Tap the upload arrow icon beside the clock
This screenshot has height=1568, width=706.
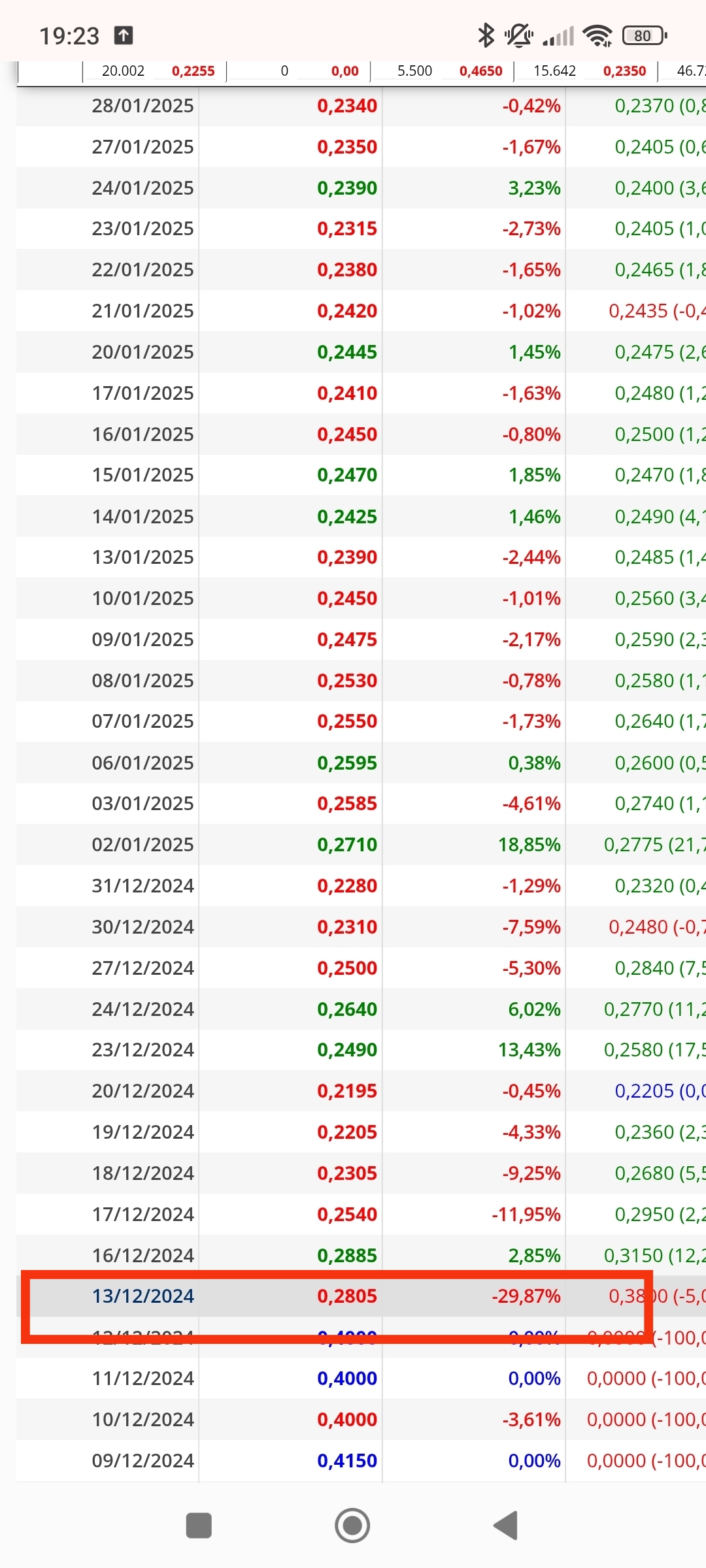(124, 35)
